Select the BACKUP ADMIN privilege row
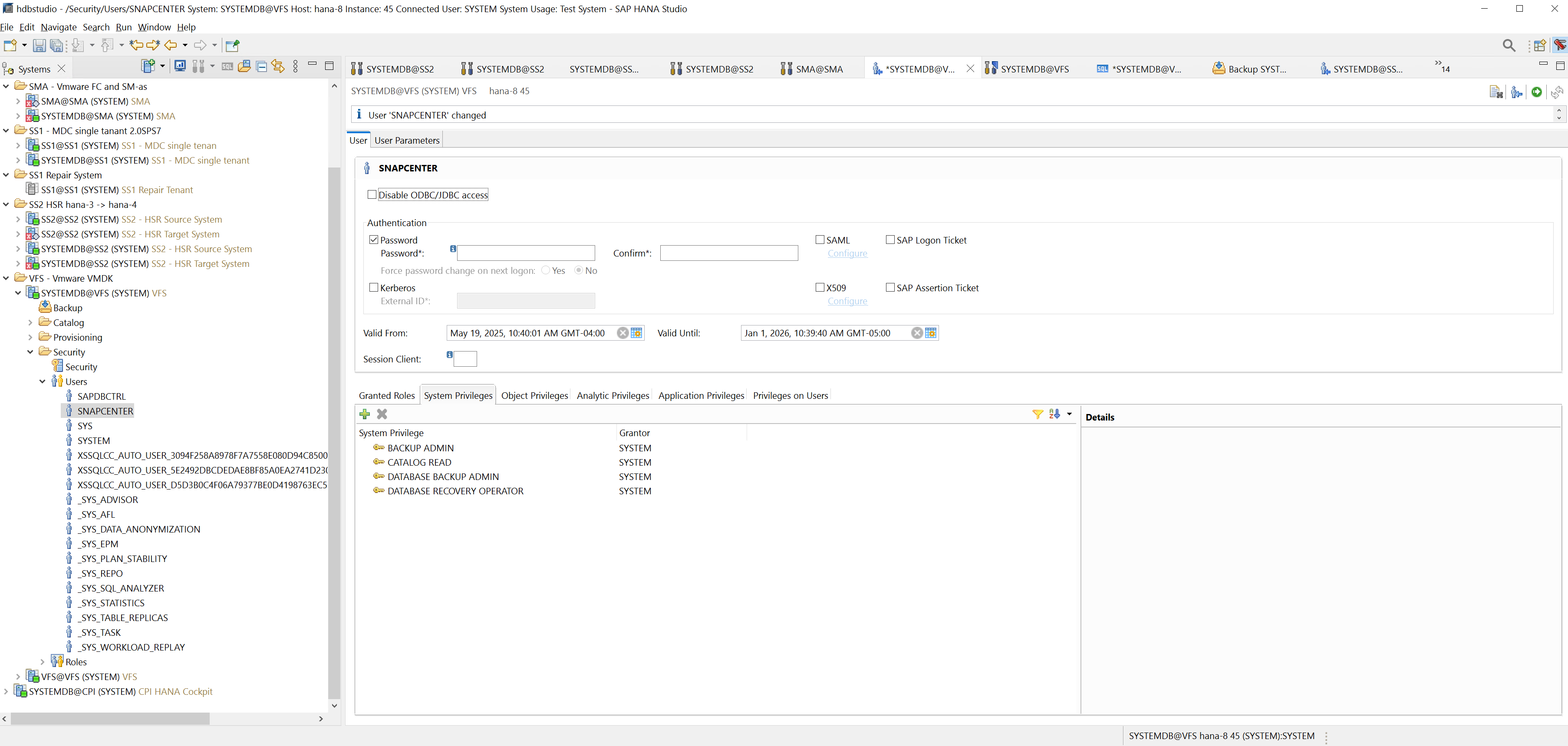 coord(420,448)
